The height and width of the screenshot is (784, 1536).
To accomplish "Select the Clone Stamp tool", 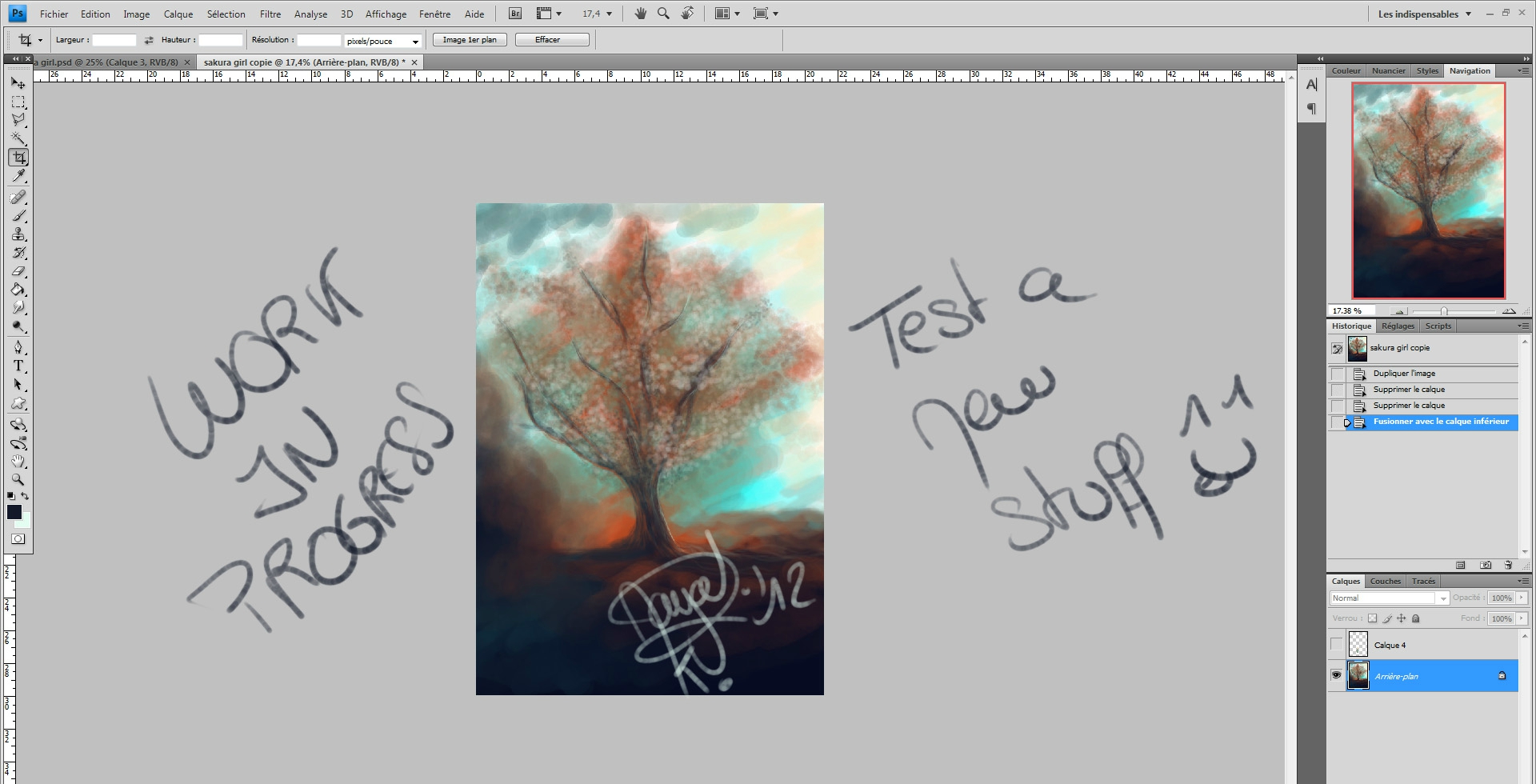I will click(x=18, y=234).
